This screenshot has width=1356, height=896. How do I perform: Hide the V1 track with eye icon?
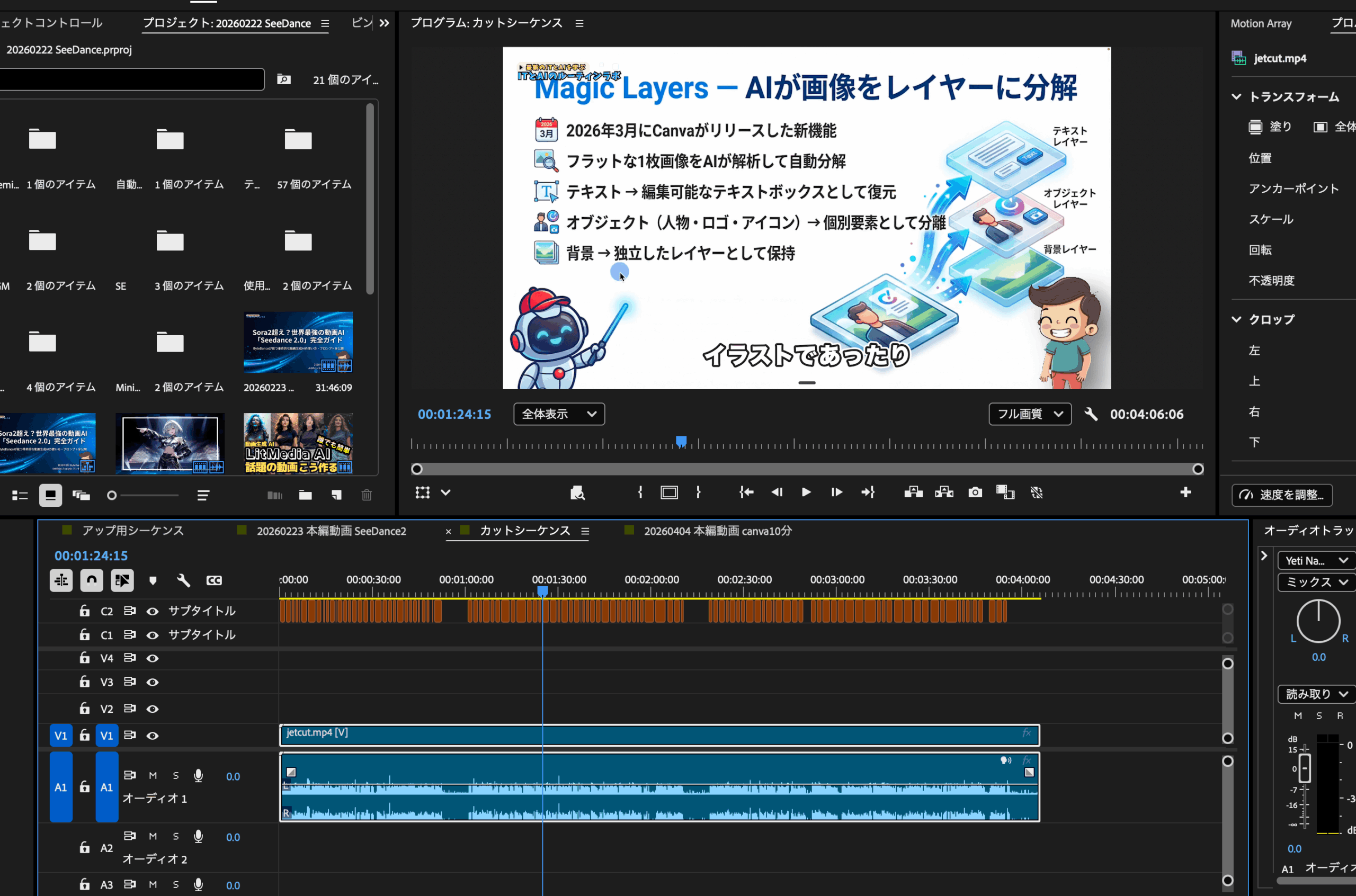(153, 736)
